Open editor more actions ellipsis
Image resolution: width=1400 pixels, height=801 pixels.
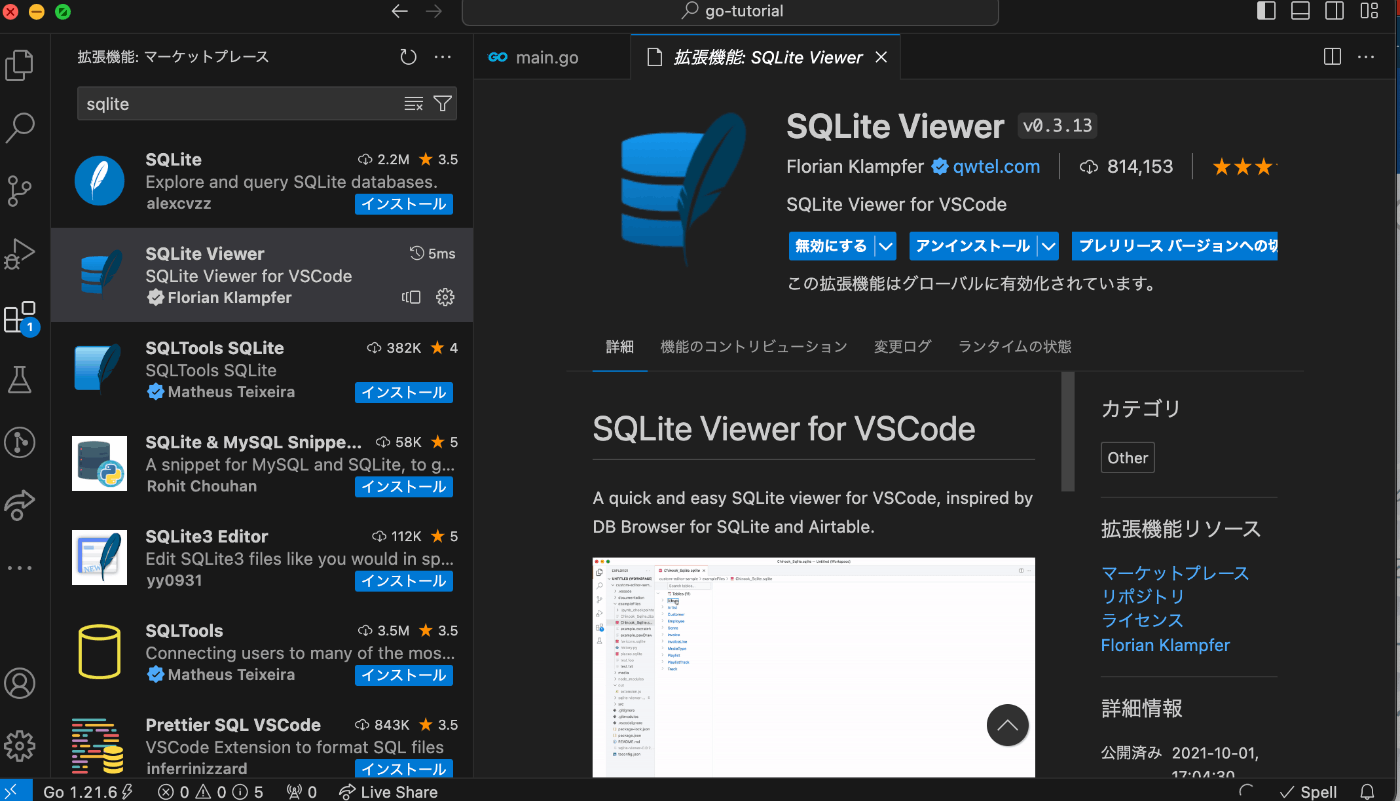tap(1366, 57)
